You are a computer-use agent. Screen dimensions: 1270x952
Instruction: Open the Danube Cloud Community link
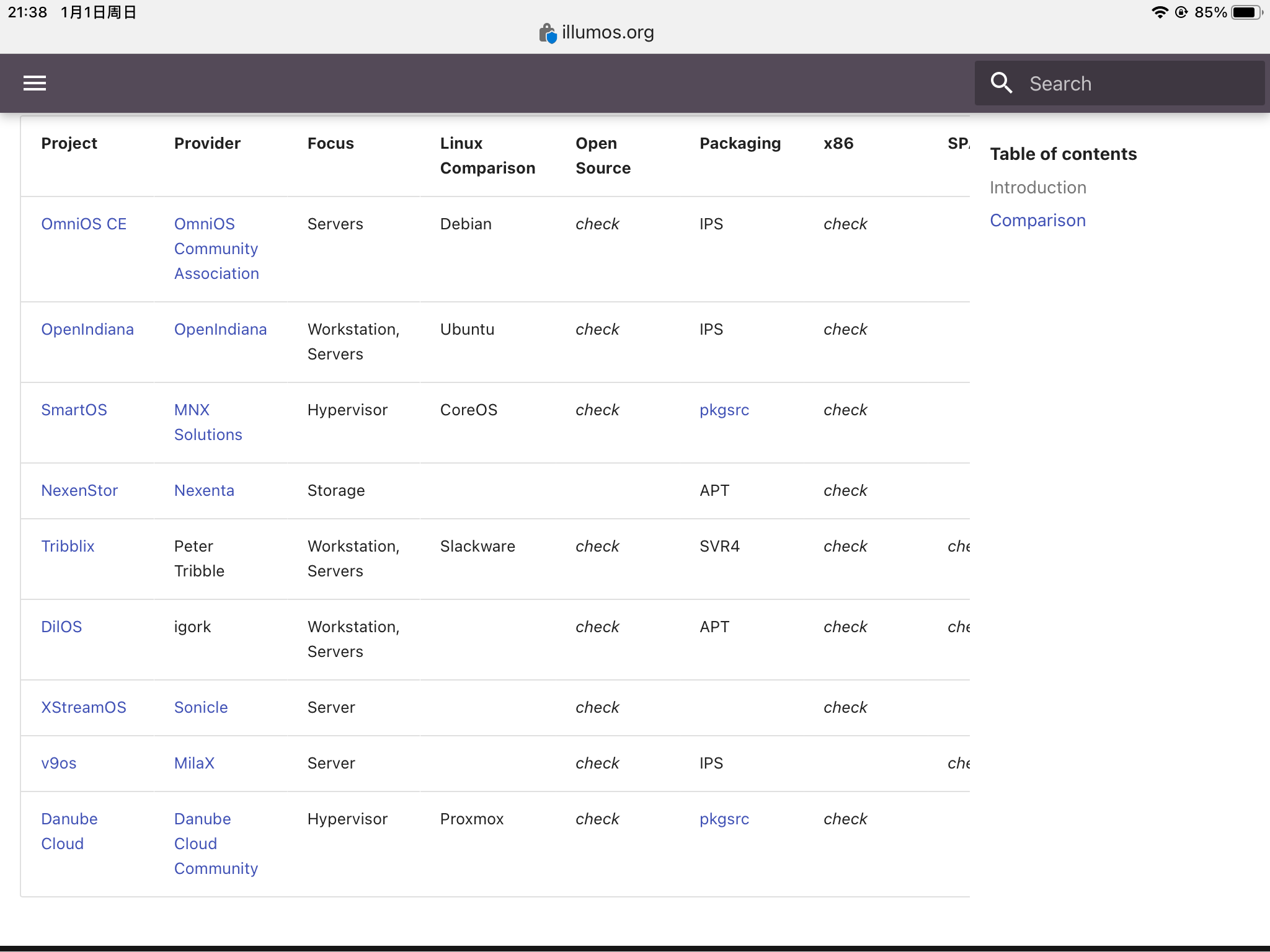coord(215,844)
